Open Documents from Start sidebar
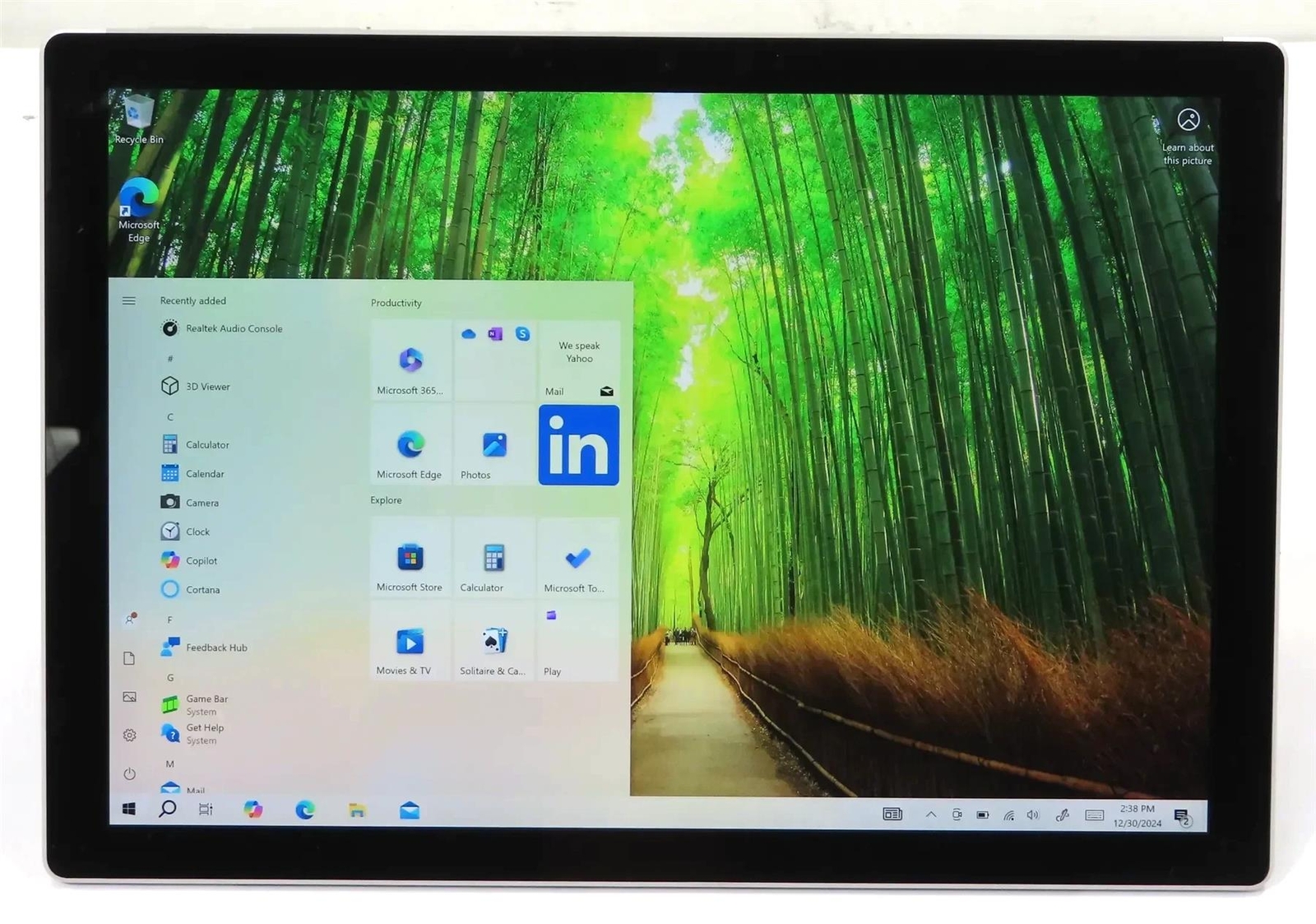The width and height of the screenshot is (1316, 924). point(129,658)
